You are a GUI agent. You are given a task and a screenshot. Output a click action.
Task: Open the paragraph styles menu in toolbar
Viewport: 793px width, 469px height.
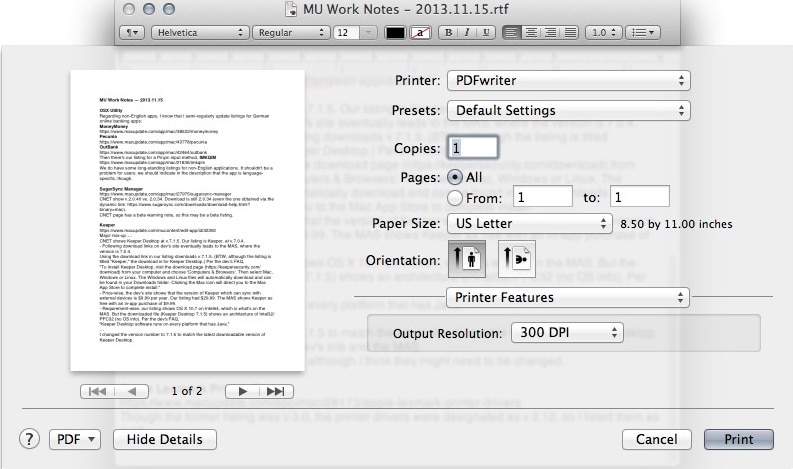coord(132,32)
